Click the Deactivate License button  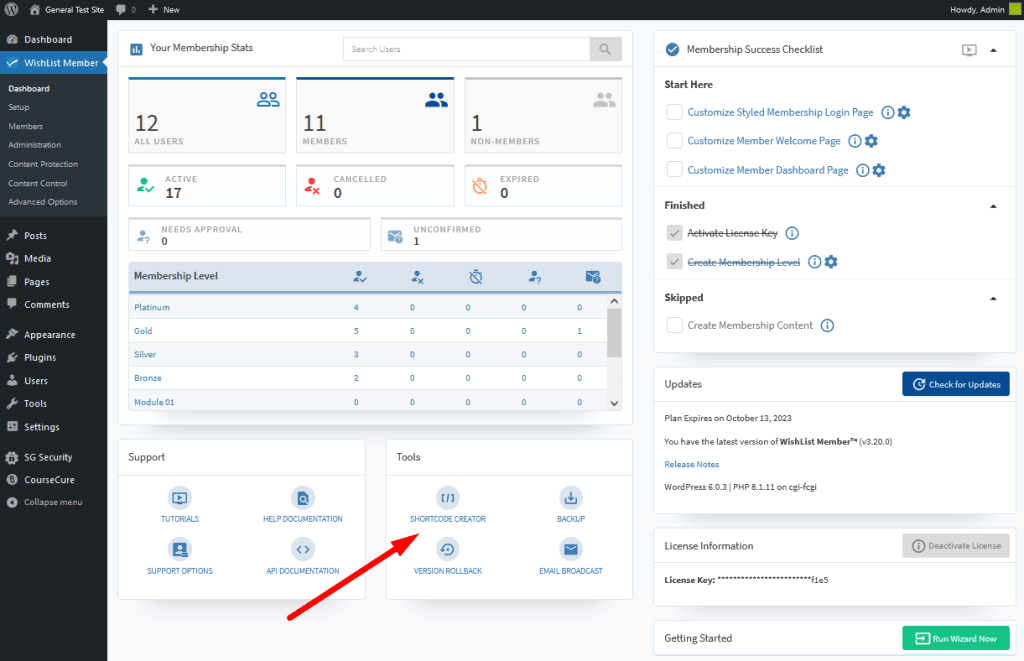pos(956,545)
